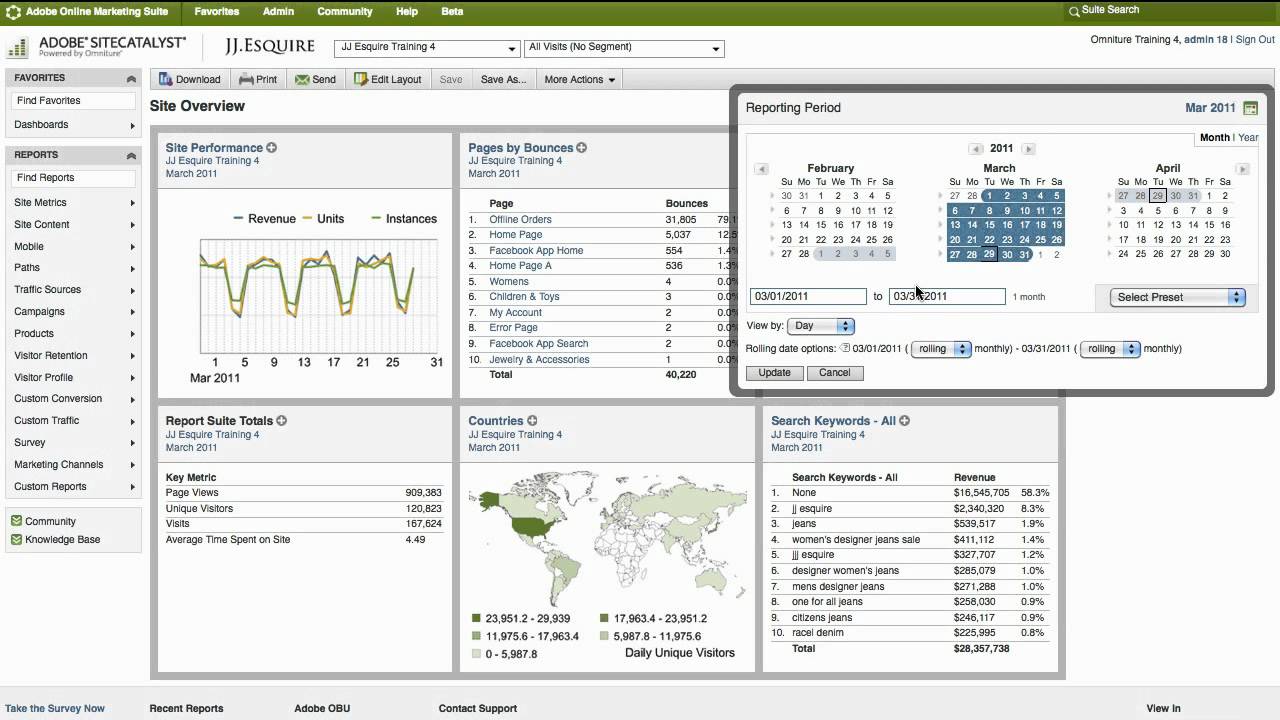The image size is (1280, 720).
Task: Click the Revenue legend color line
Action: [239, 218]
